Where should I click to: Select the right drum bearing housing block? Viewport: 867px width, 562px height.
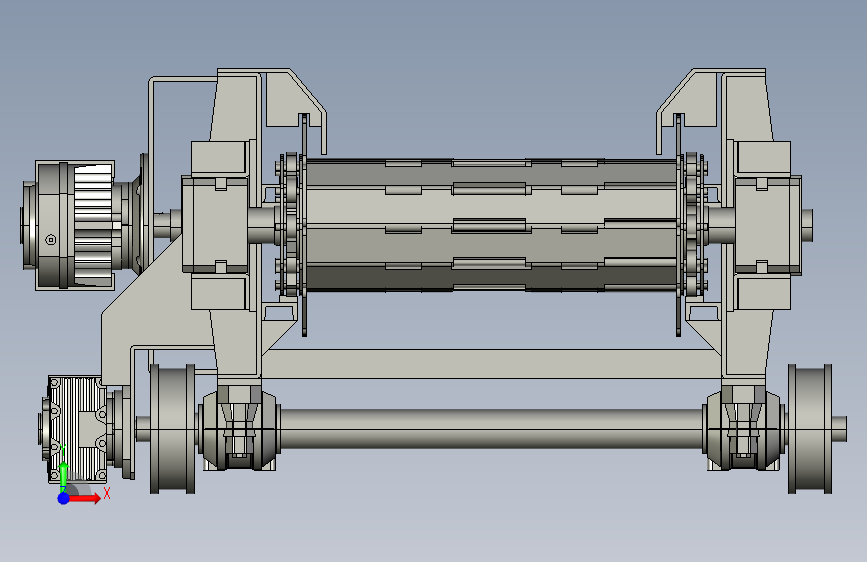pos(767,225)
